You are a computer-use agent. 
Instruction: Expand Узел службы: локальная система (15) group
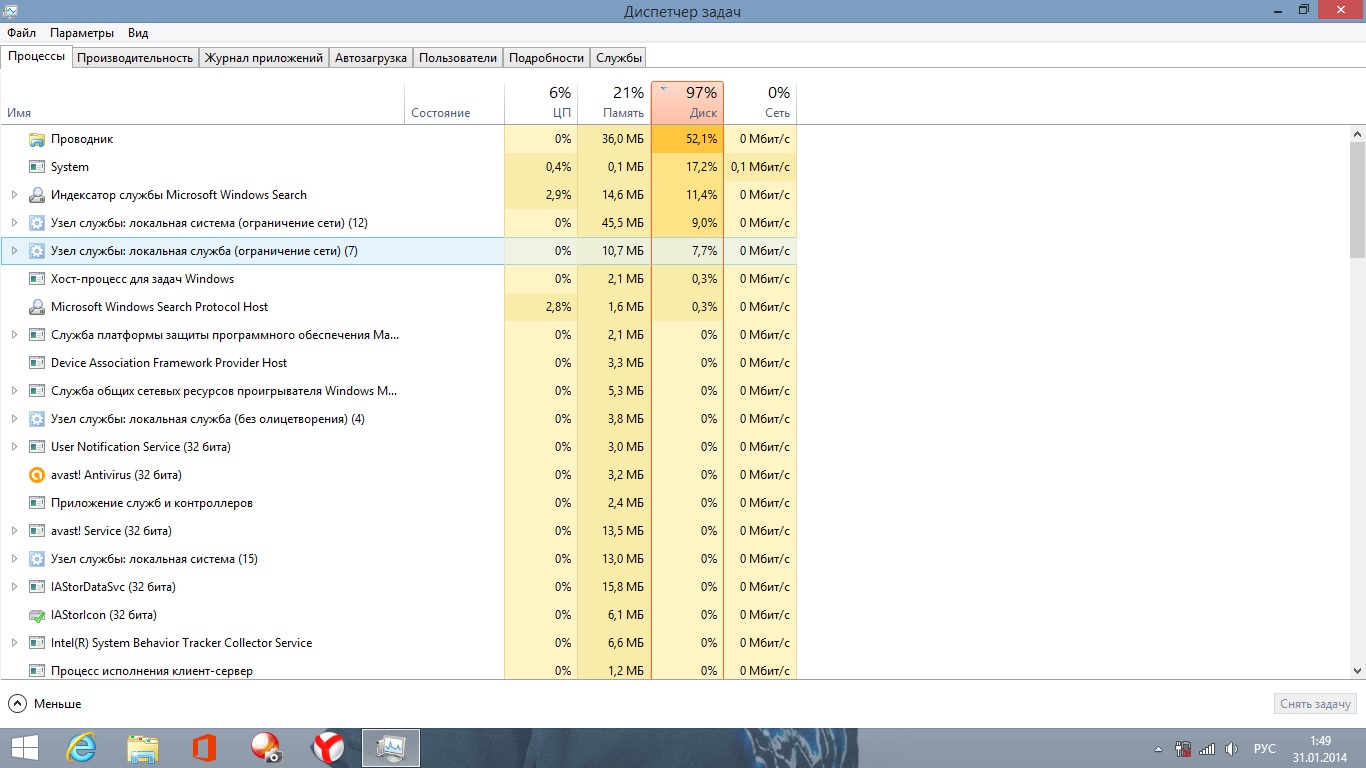point(14,559)
